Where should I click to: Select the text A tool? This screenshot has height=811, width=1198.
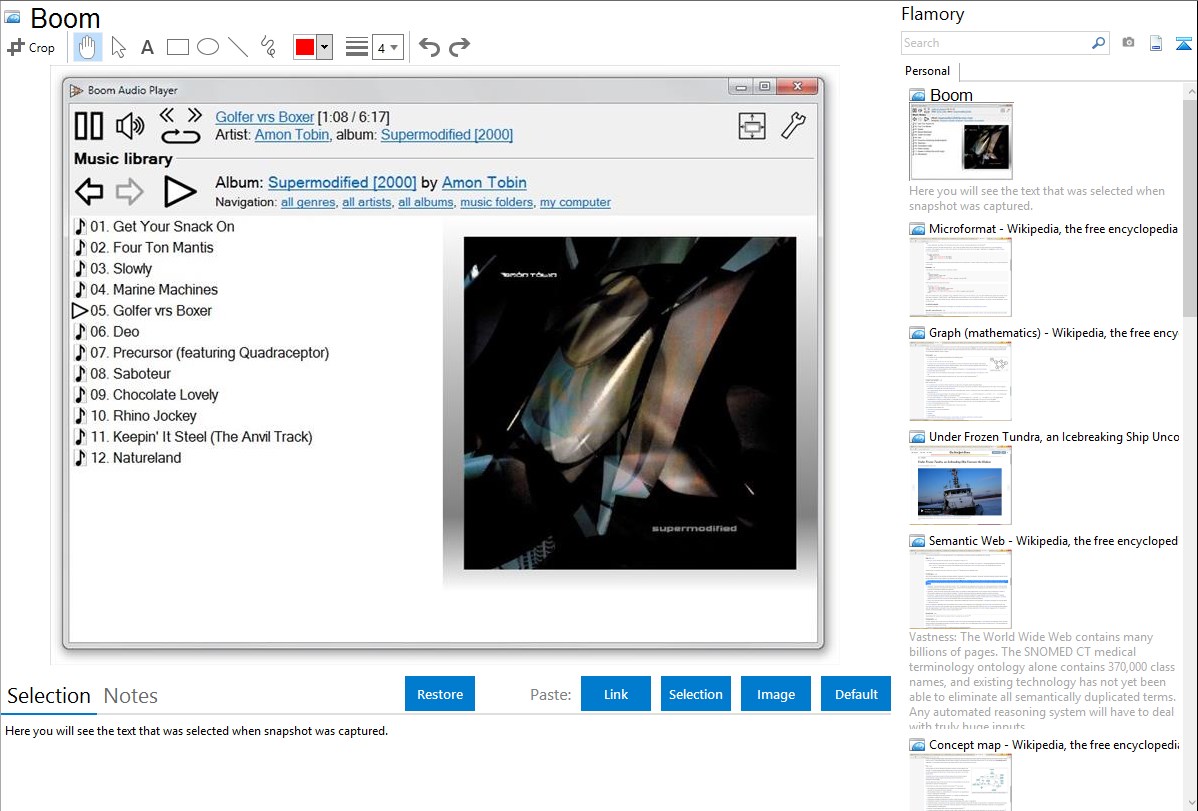click(x=147, y=47)
